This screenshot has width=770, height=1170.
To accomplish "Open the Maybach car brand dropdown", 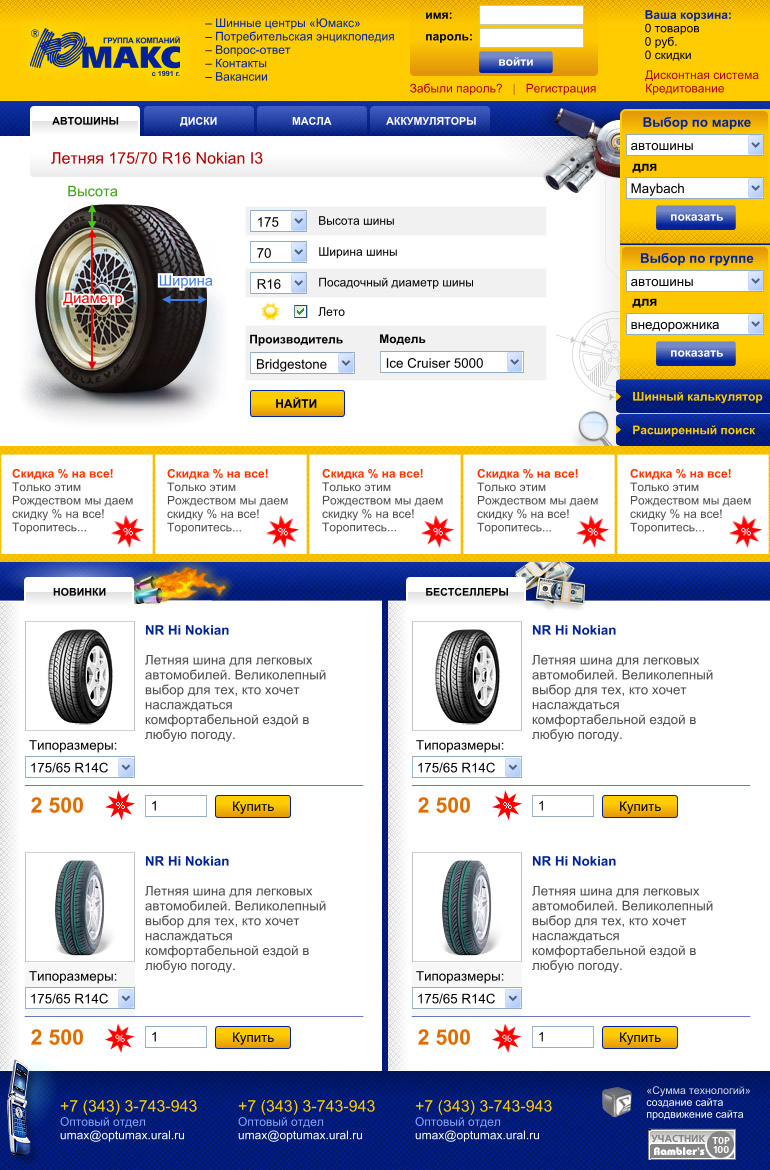I will point(695,188).
